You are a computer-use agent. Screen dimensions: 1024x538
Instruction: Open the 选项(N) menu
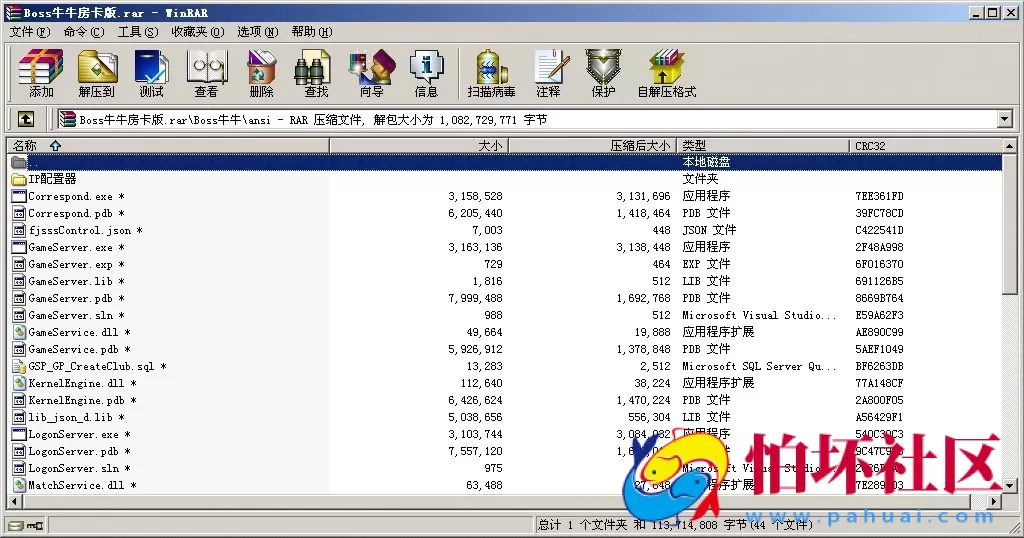coord(257,32)
